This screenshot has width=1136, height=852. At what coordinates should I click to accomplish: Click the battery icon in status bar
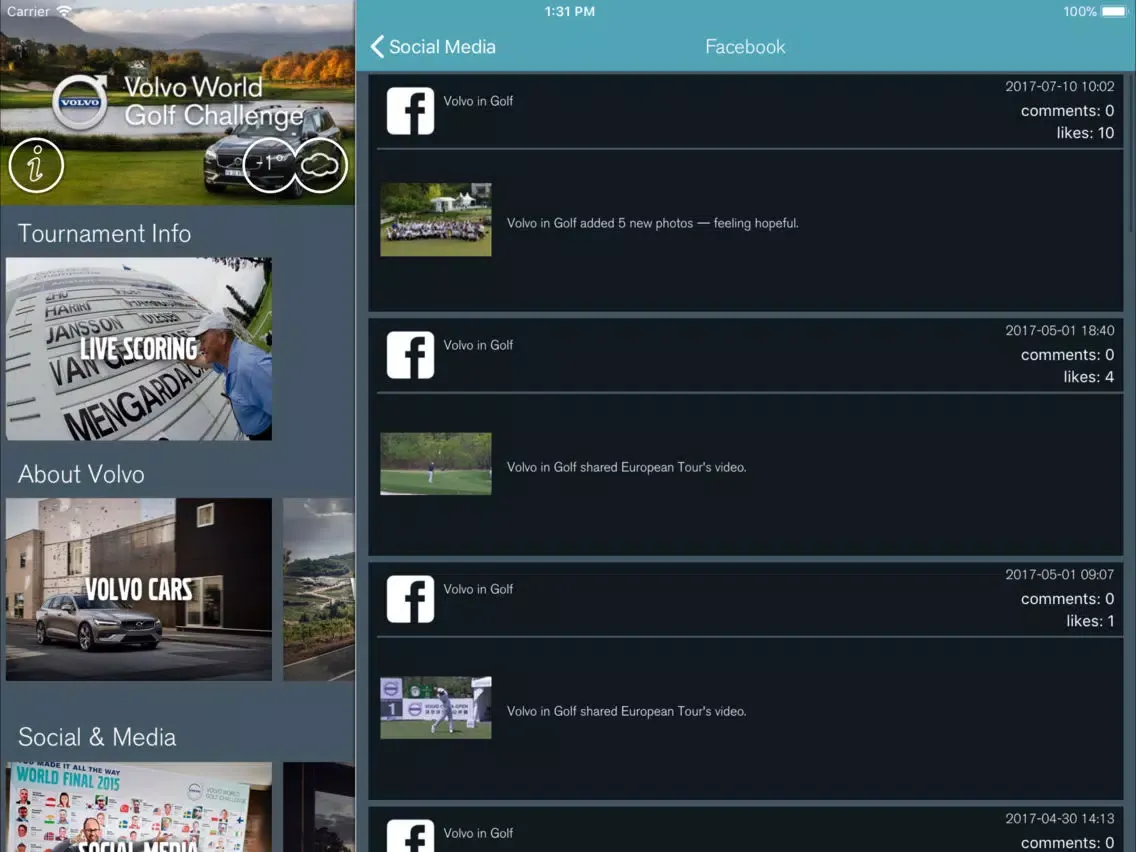pyautogui.click(x=1114, y=12)
